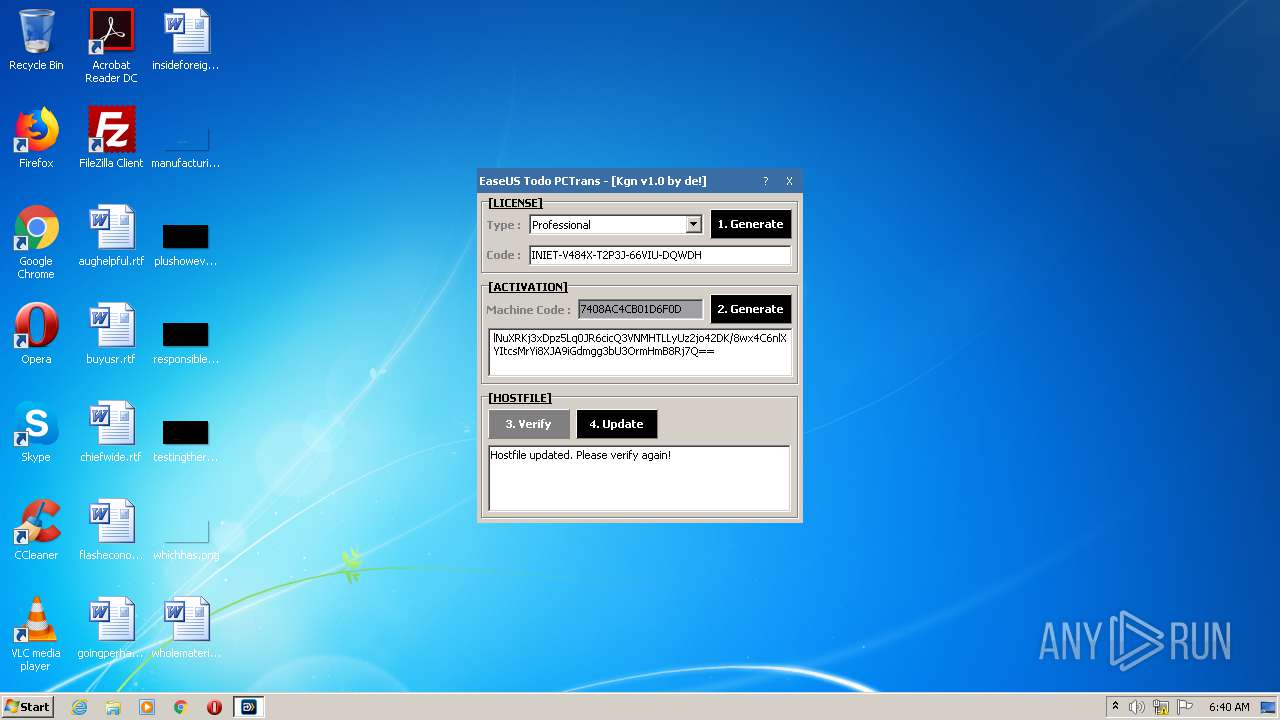This screenshot has height=720, width=1280.
Task: Open Chrome from the taskbar
Action: [181, 707]
